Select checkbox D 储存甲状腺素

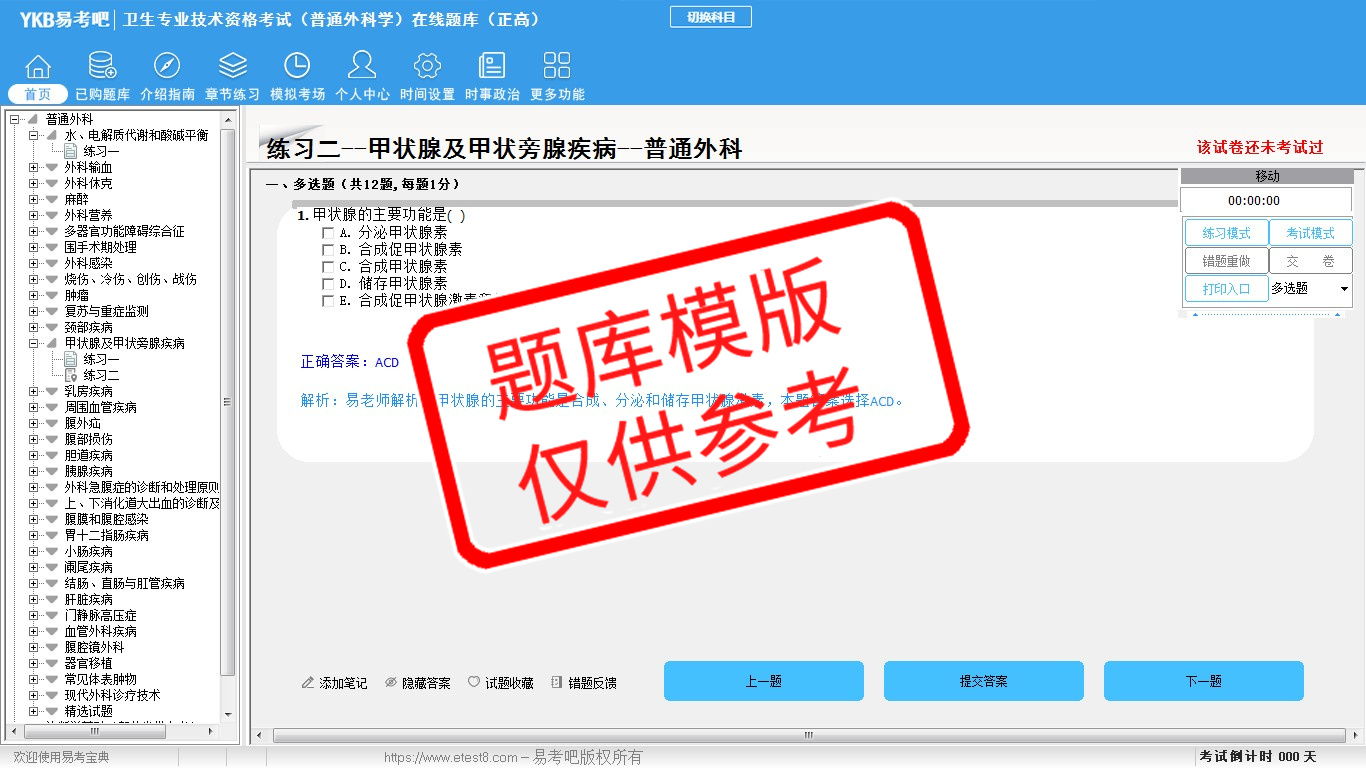click(x=328, y=284)
